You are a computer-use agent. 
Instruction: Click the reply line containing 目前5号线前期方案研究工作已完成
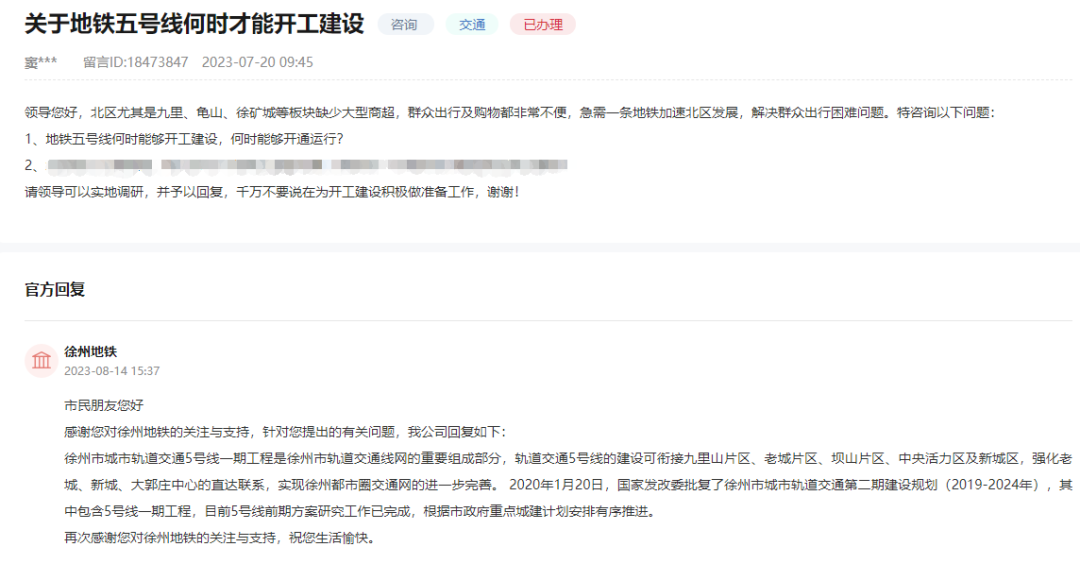click(360, 511)
